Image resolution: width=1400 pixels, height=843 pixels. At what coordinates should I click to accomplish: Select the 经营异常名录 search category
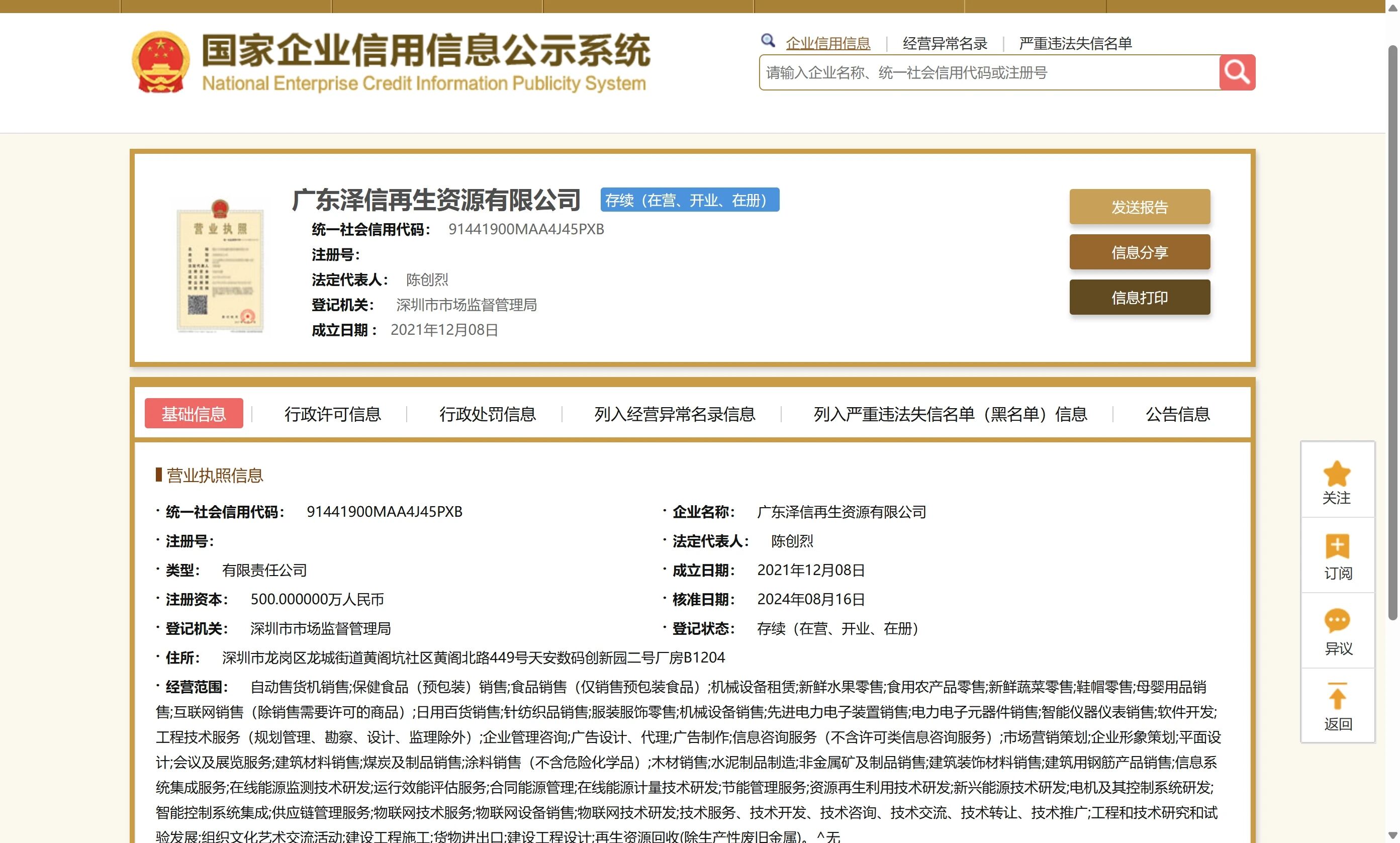(945, 43)
